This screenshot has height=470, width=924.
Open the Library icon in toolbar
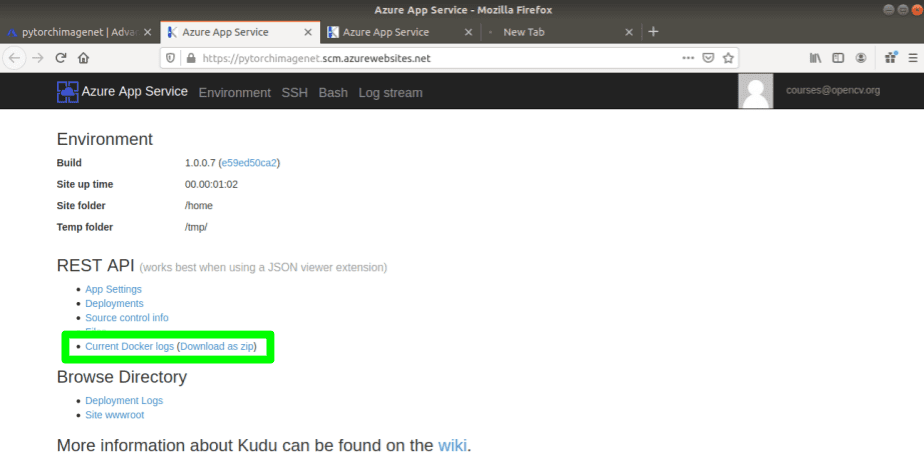(x=816, y=58)
